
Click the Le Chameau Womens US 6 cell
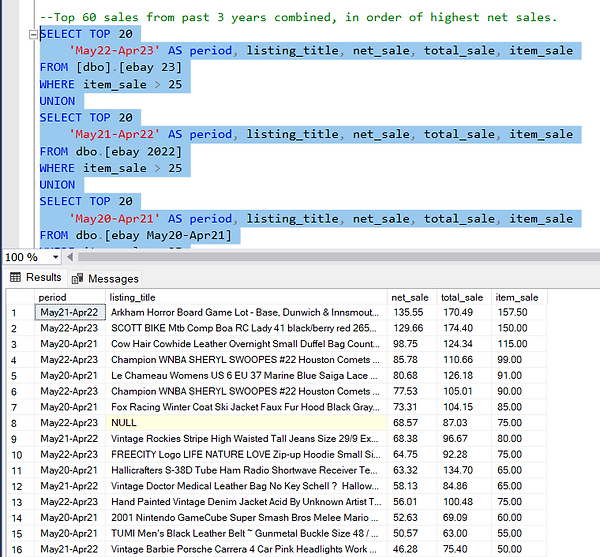coord(246,376)
